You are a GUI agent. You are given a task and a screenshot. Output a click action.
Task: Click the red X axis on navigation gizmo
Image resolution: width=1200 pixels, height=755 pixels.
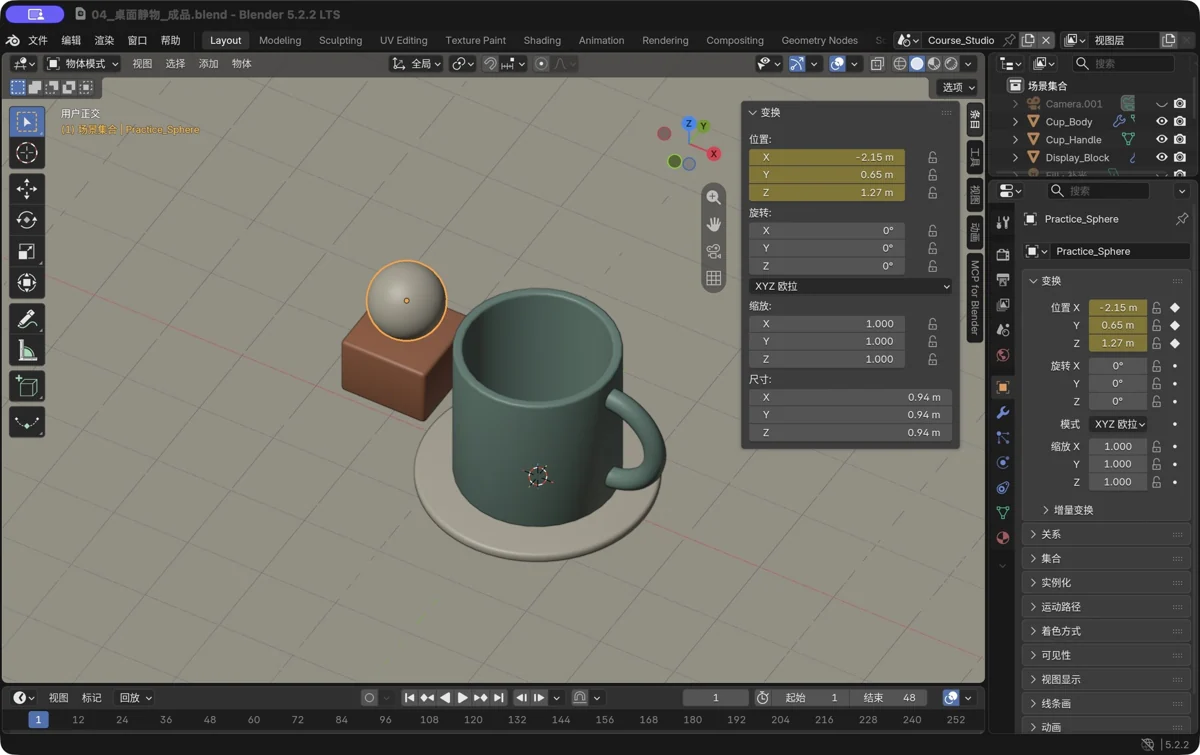click(x=713, y=154)
